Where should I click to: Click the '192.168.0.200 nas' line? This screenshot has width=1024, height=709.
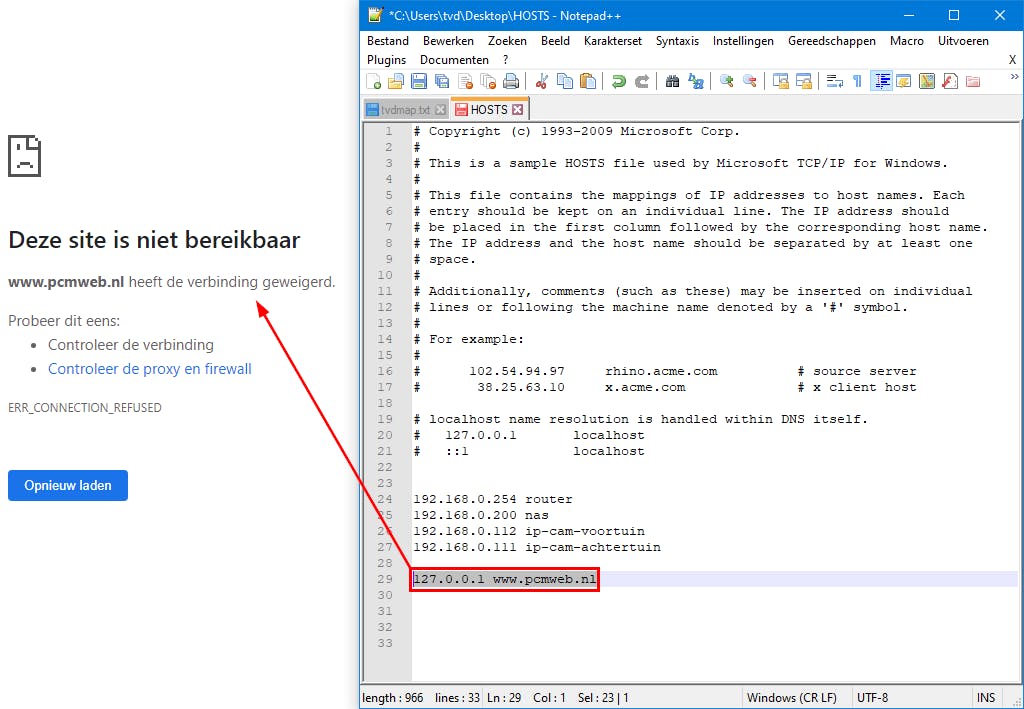481,515
